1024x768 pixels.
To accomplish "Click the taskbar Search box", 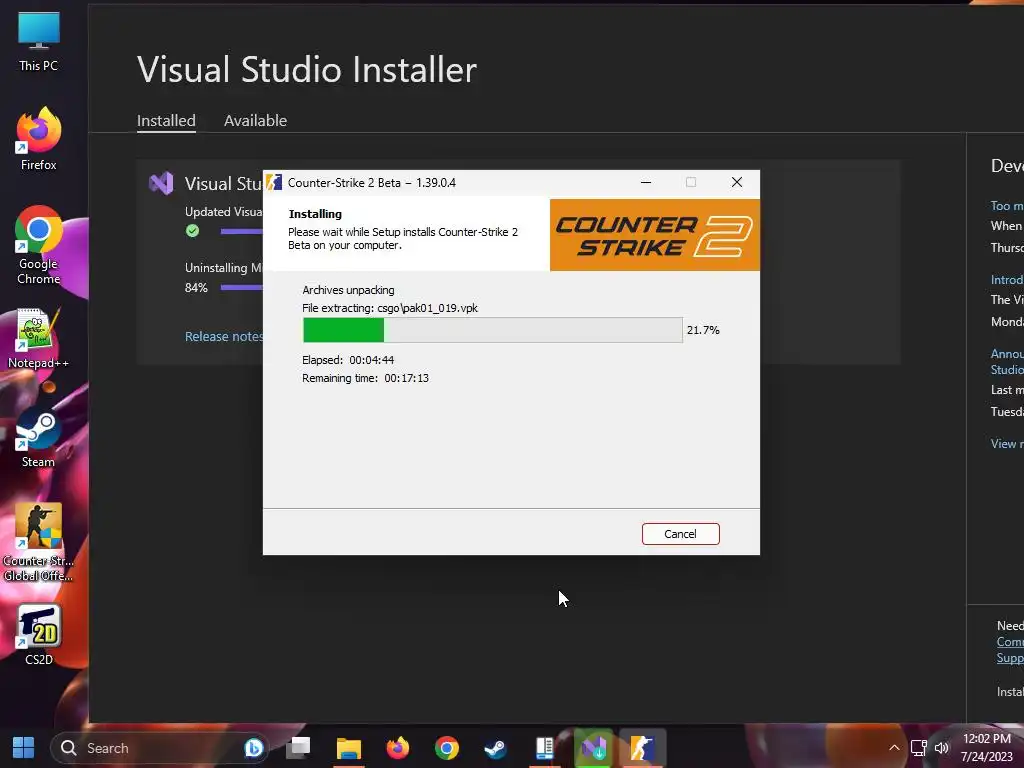I will click(x=160, y=748).
